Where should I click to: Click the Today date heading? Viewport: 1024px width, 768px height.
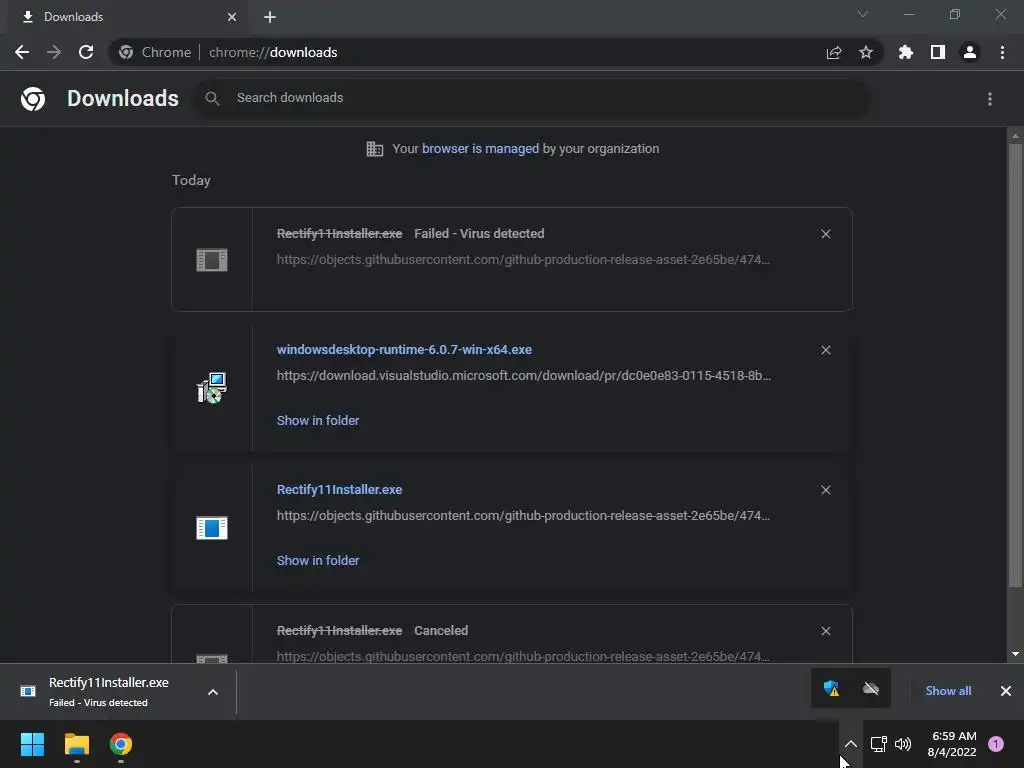(191, 180)
